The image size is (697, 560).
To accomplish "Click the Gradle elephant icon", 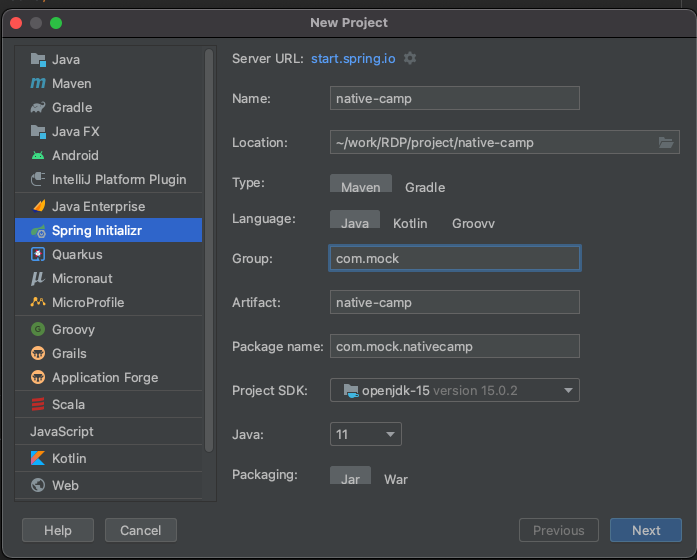I will pyautogui.click(x=38, y=108).
